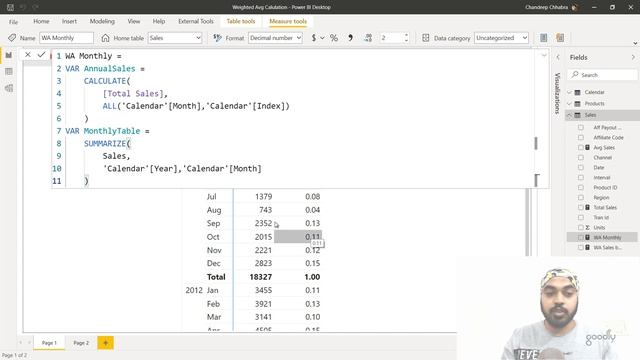The image size is (640, 360).
Task: Click the sigma icon beside Units field
Action: click(587, 227)
